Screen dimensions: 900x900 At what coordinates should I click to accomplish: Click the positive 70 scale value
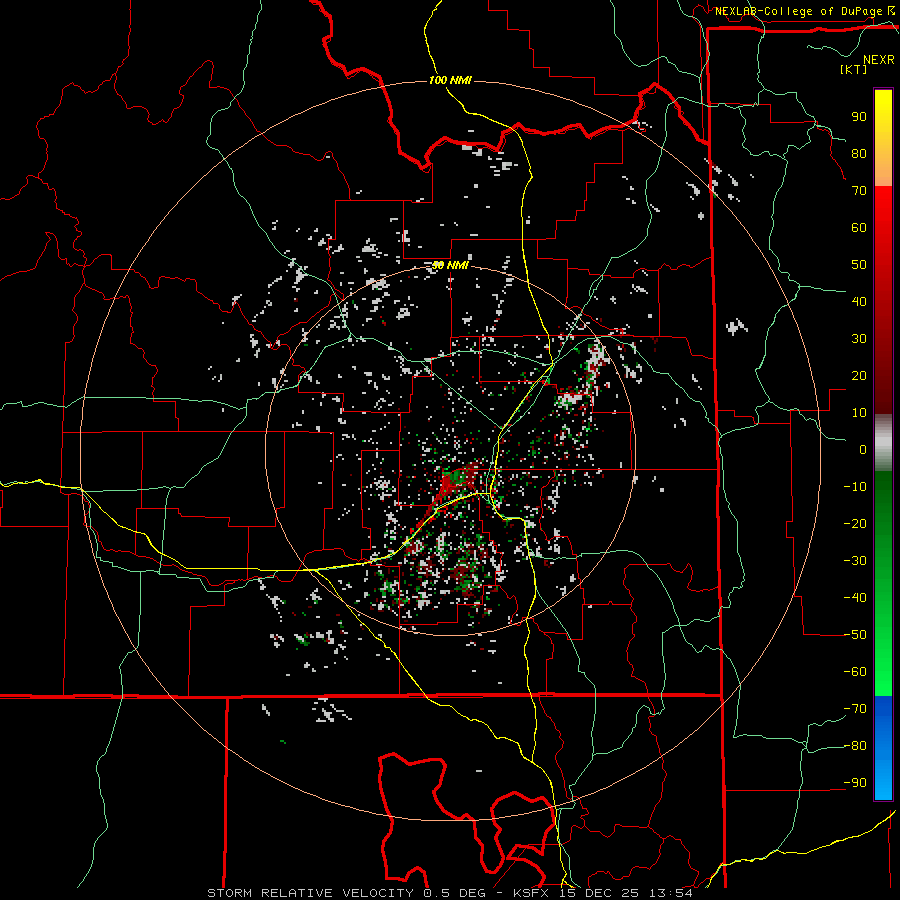point(859,191)
